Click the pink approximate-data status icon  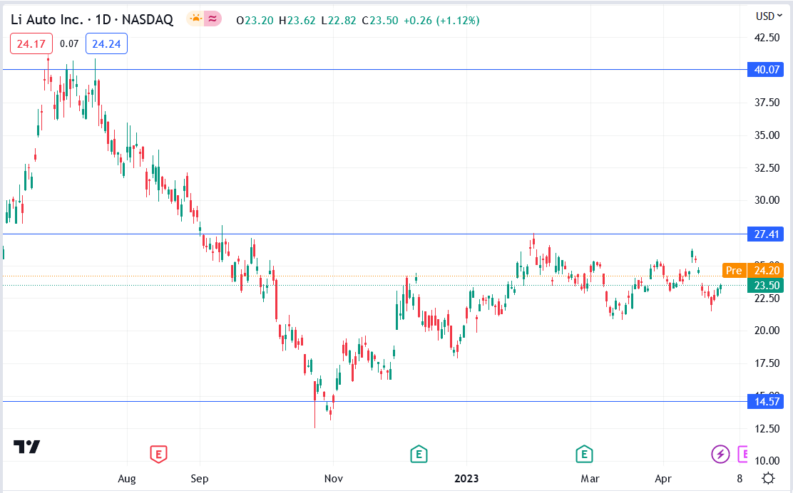click(x=211, y=19)
